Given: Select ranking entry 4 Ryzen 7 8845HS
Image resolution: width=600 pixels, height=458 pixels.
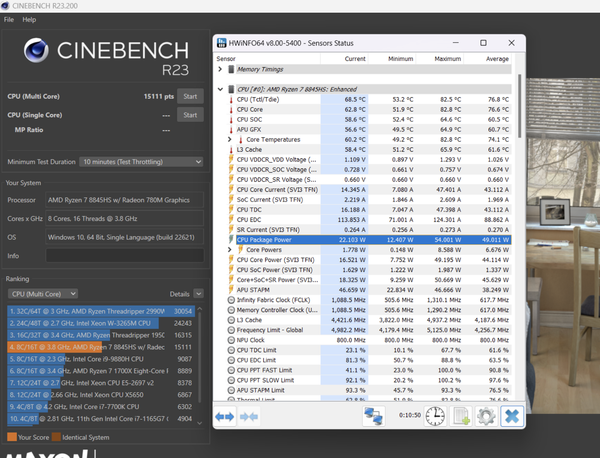Looking at the screenshot, I should coord(101,347).
